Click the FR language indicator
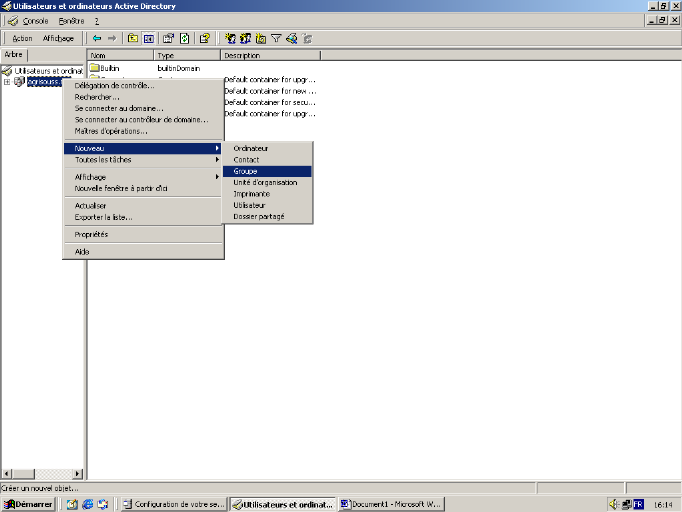The image size is (682, 512). [638, 504]
